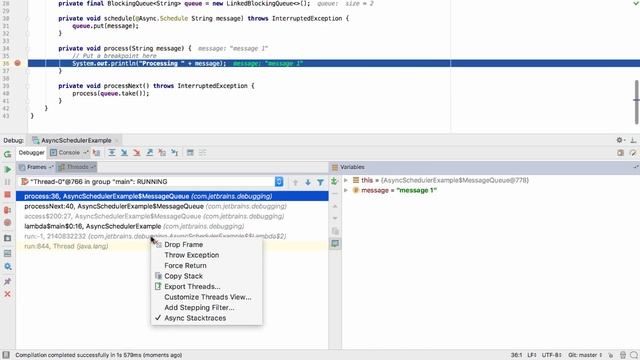Expand the 'message' variable node
The height and width of the screenshot is (360, 640).
click(346, 190)
